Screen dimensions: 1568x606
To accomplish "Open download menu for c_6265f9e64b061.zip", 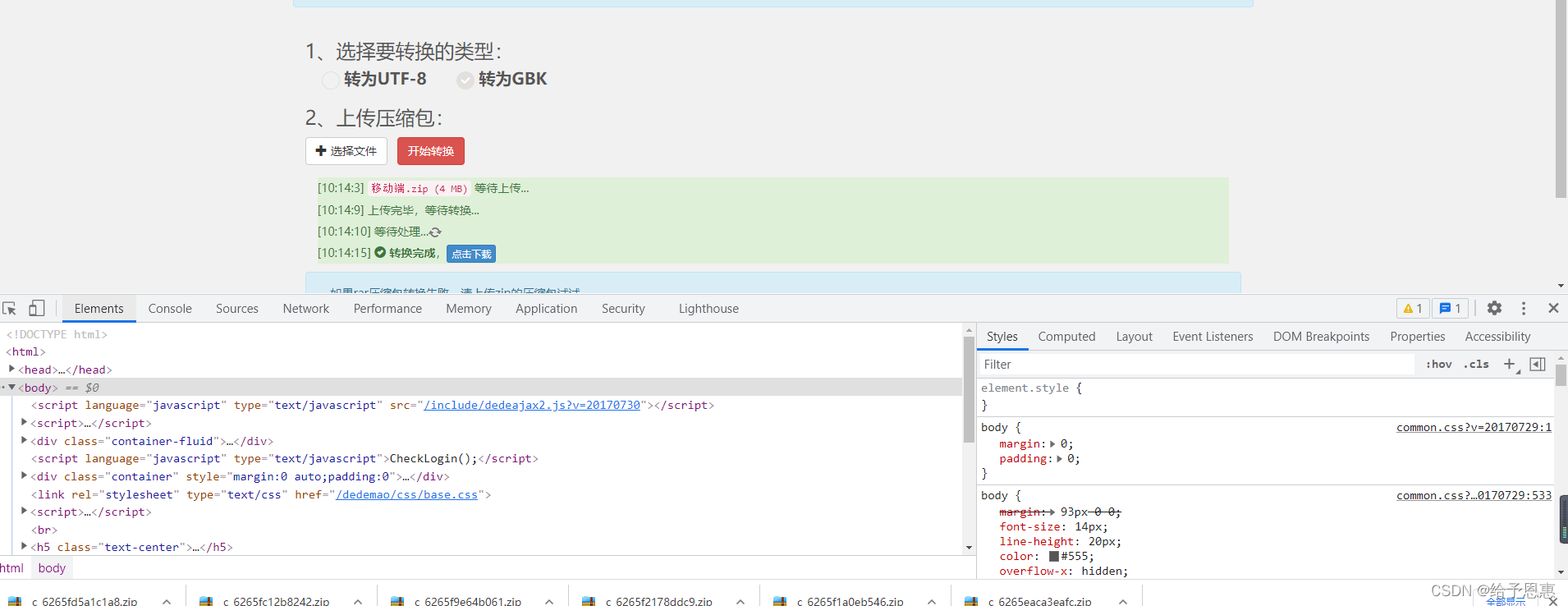I will (549, 601).
